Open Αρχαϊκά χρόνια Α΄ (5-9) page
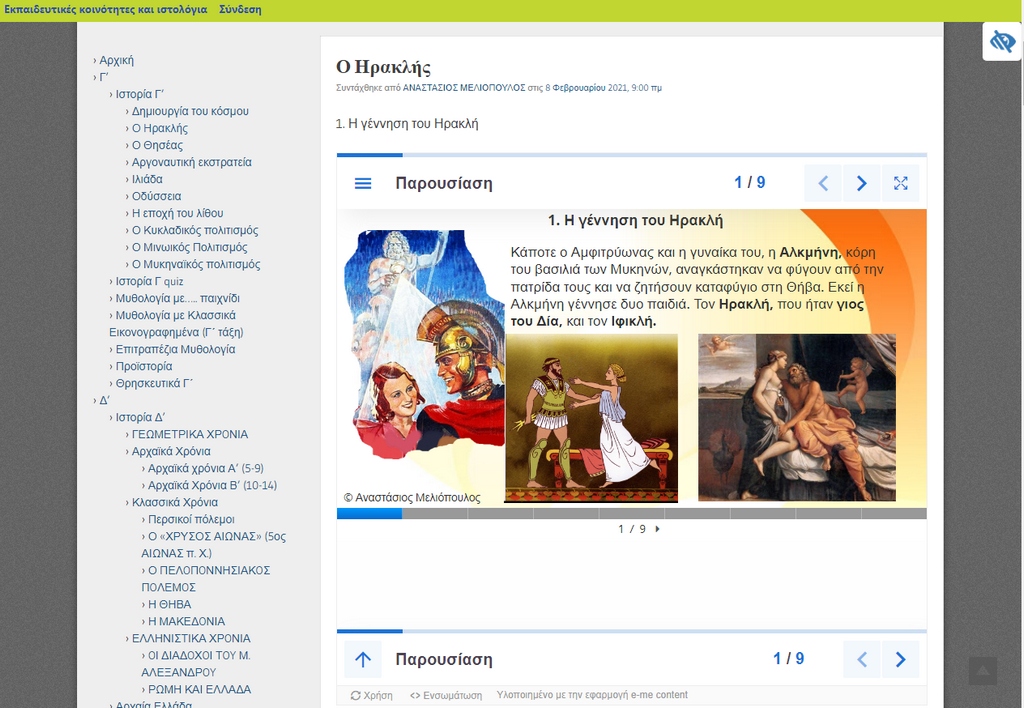Image resolution: width=1024 pixels, height=708 pixels. 206,468
